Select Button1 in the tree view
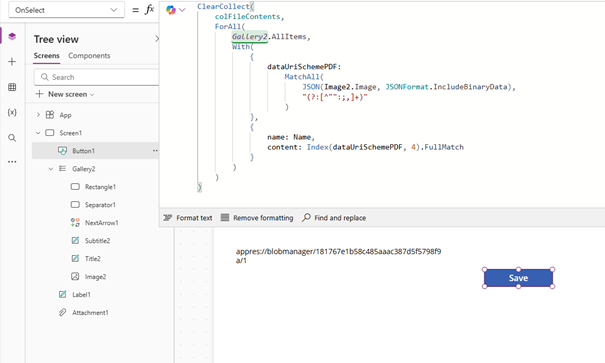The width and height of the screenshot is (605, 363). [x=83, y=151]
